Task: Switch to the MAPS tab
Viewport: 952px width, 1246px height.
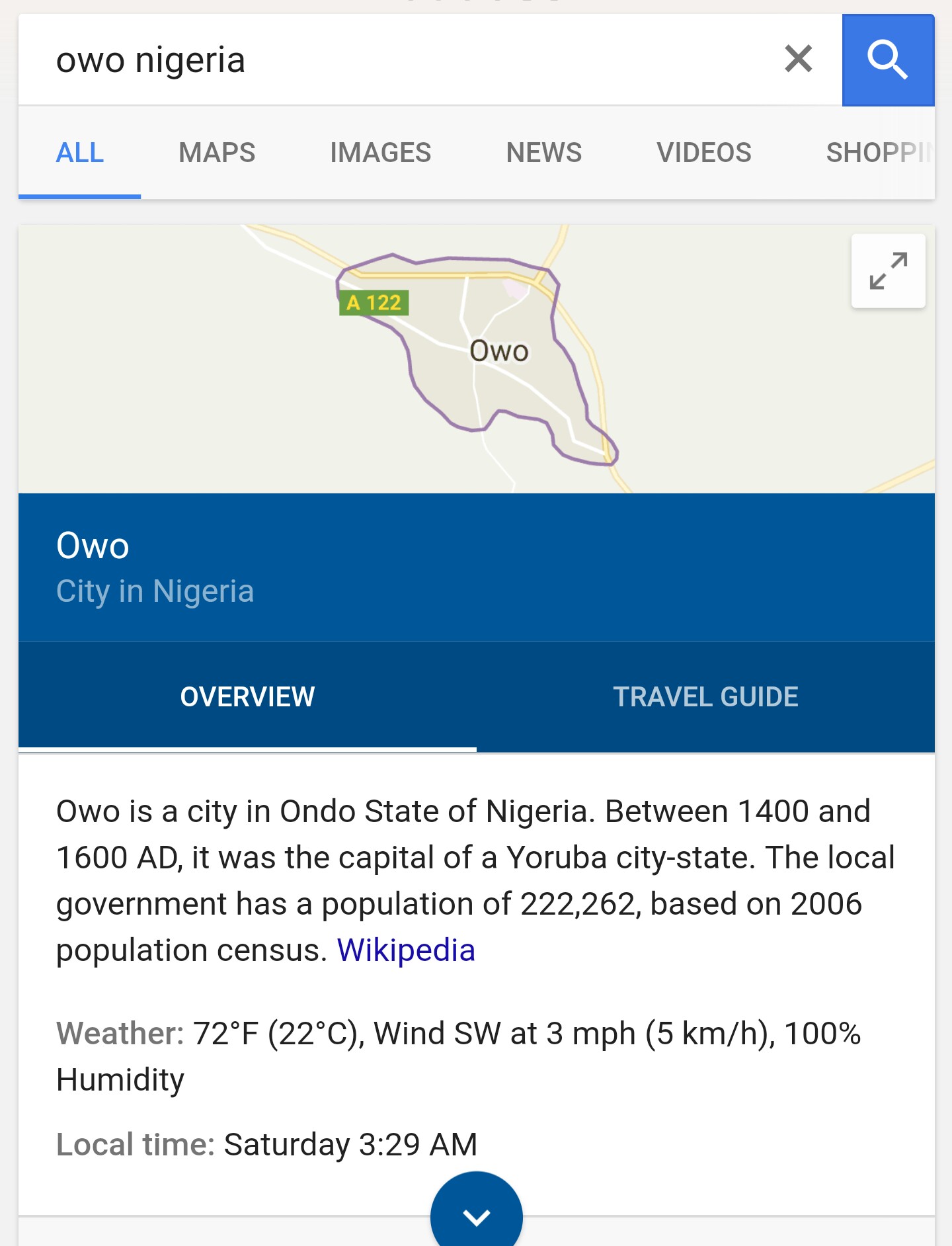Action: coord(217,153)
